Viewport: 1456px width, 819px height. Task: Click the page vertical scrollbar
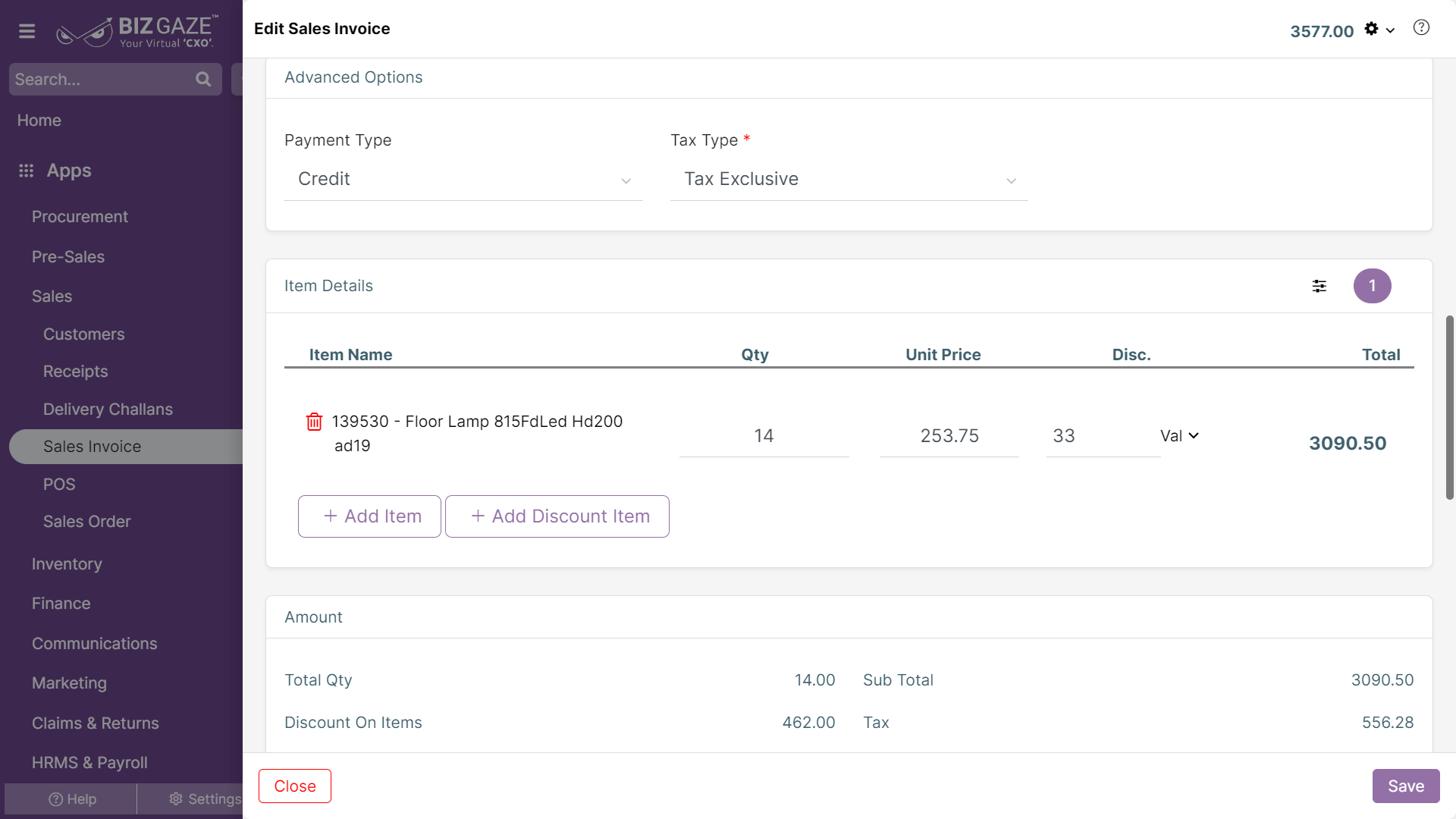click(1449, 407)
